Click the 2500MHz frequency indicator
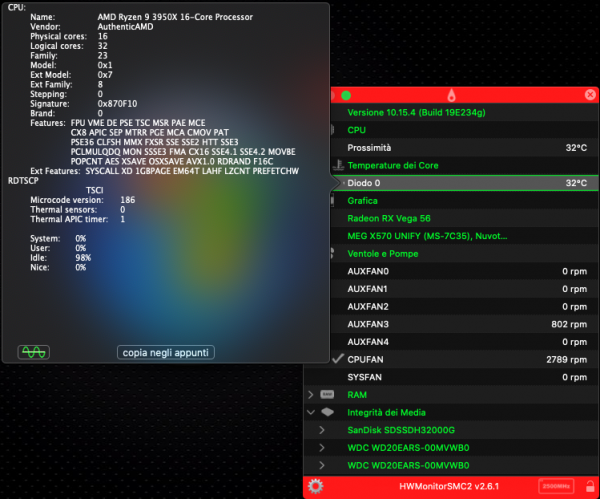 tap(556, 486)
